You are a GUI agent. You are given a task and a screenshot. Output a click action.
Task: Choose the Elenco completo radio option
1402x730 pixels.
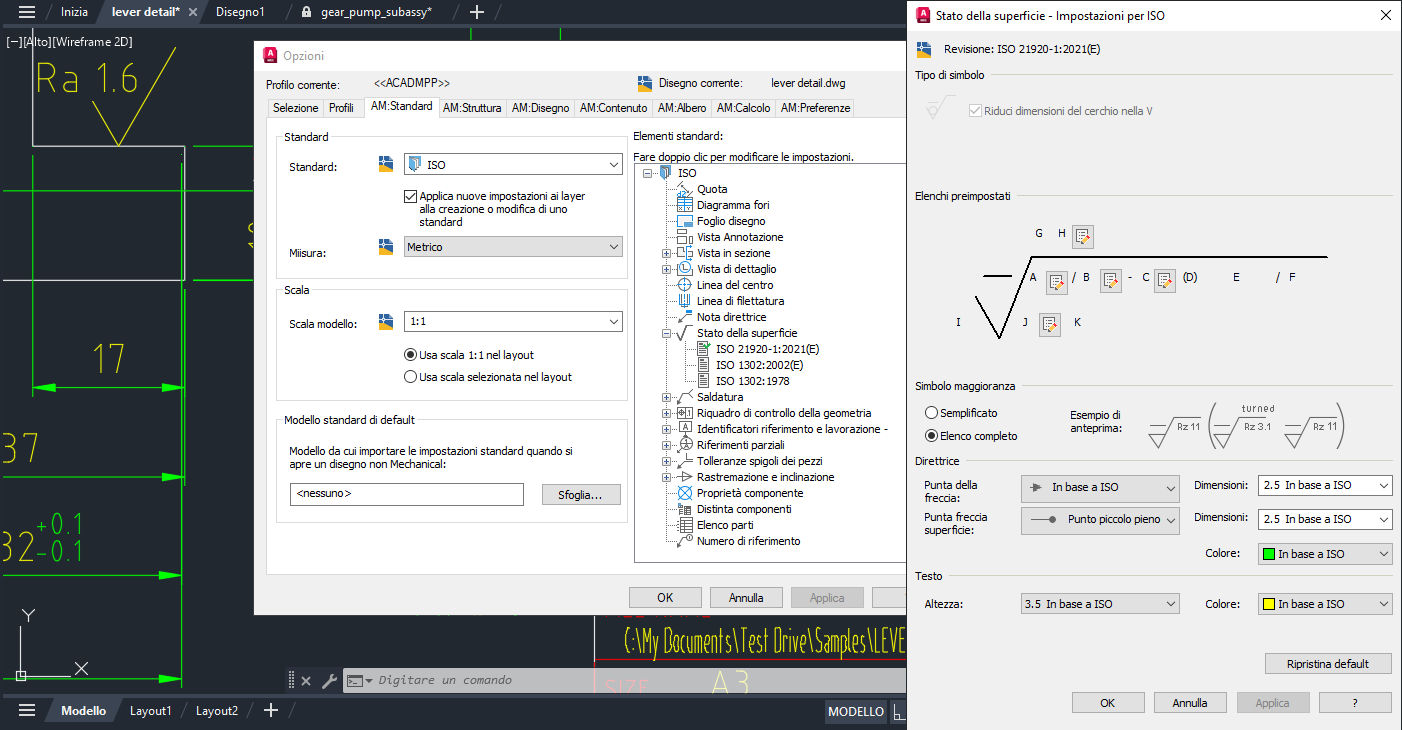932,435
